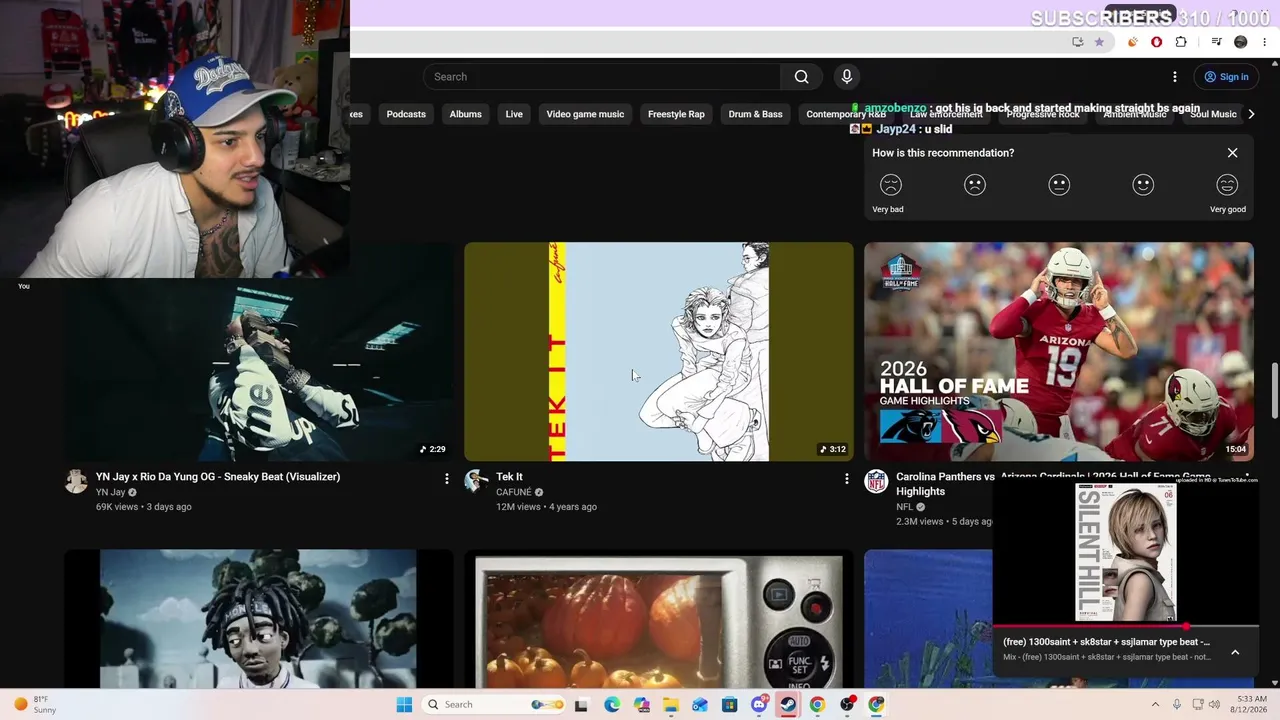Select the Live filter chip

514,114
